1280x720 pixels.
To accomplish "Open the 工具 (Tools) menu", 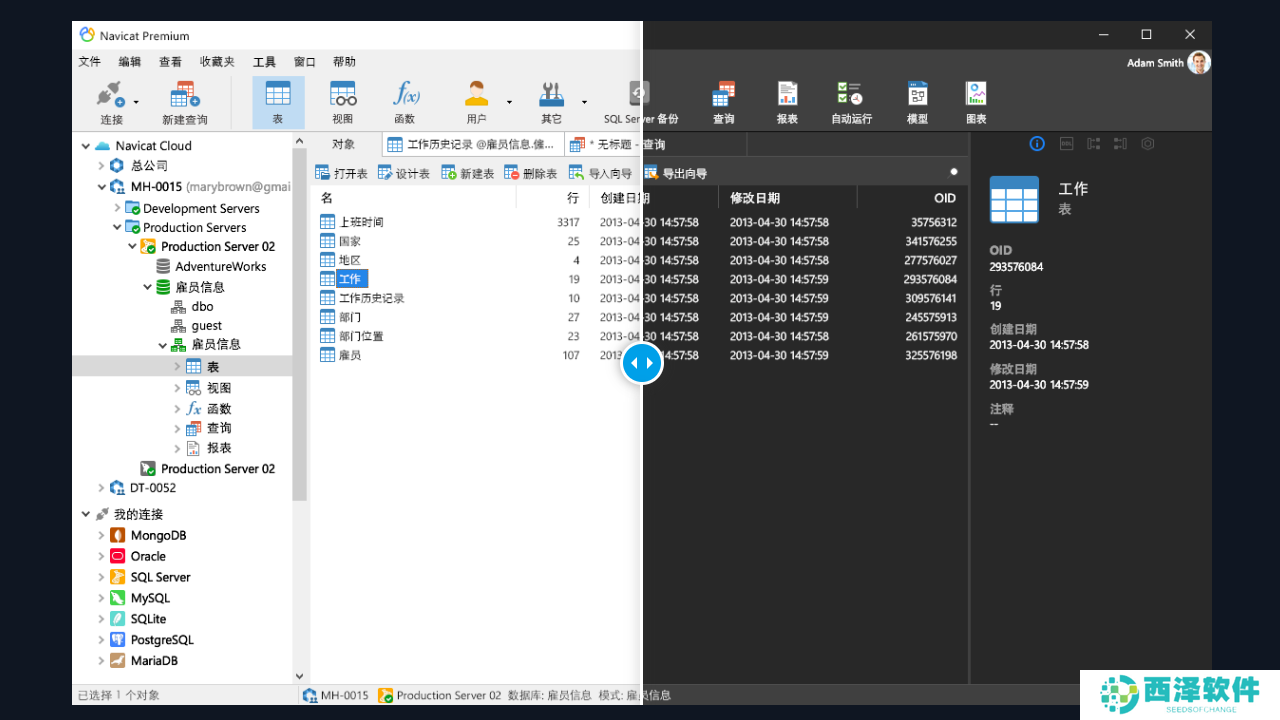I will tap(264, 62).
